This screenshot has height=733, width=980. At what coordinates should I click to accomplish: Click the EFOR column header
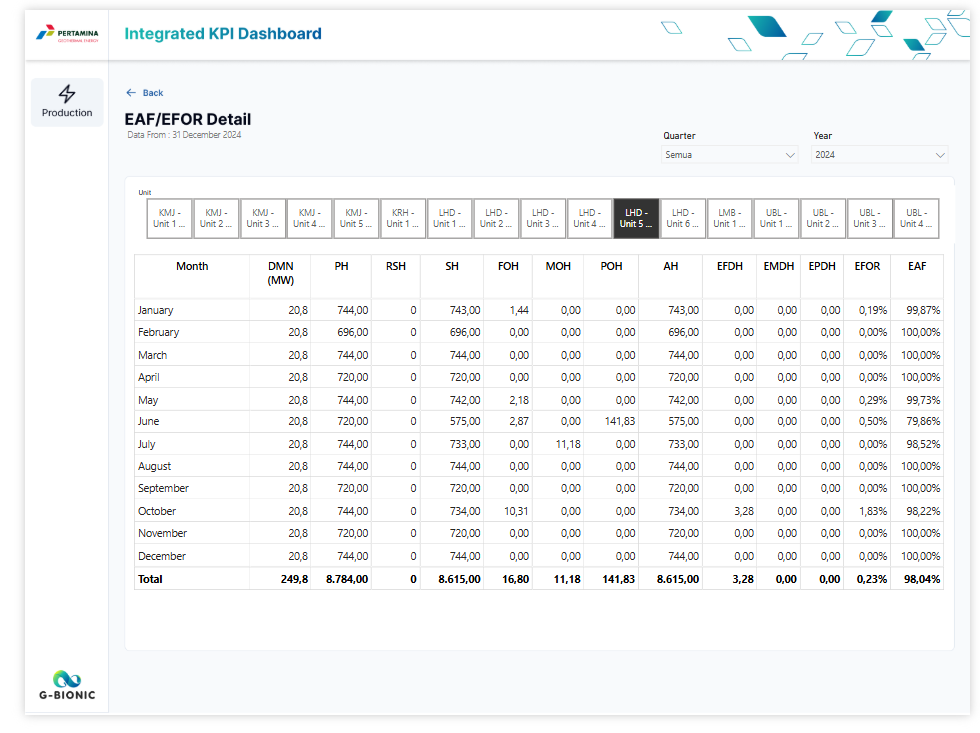867,267
